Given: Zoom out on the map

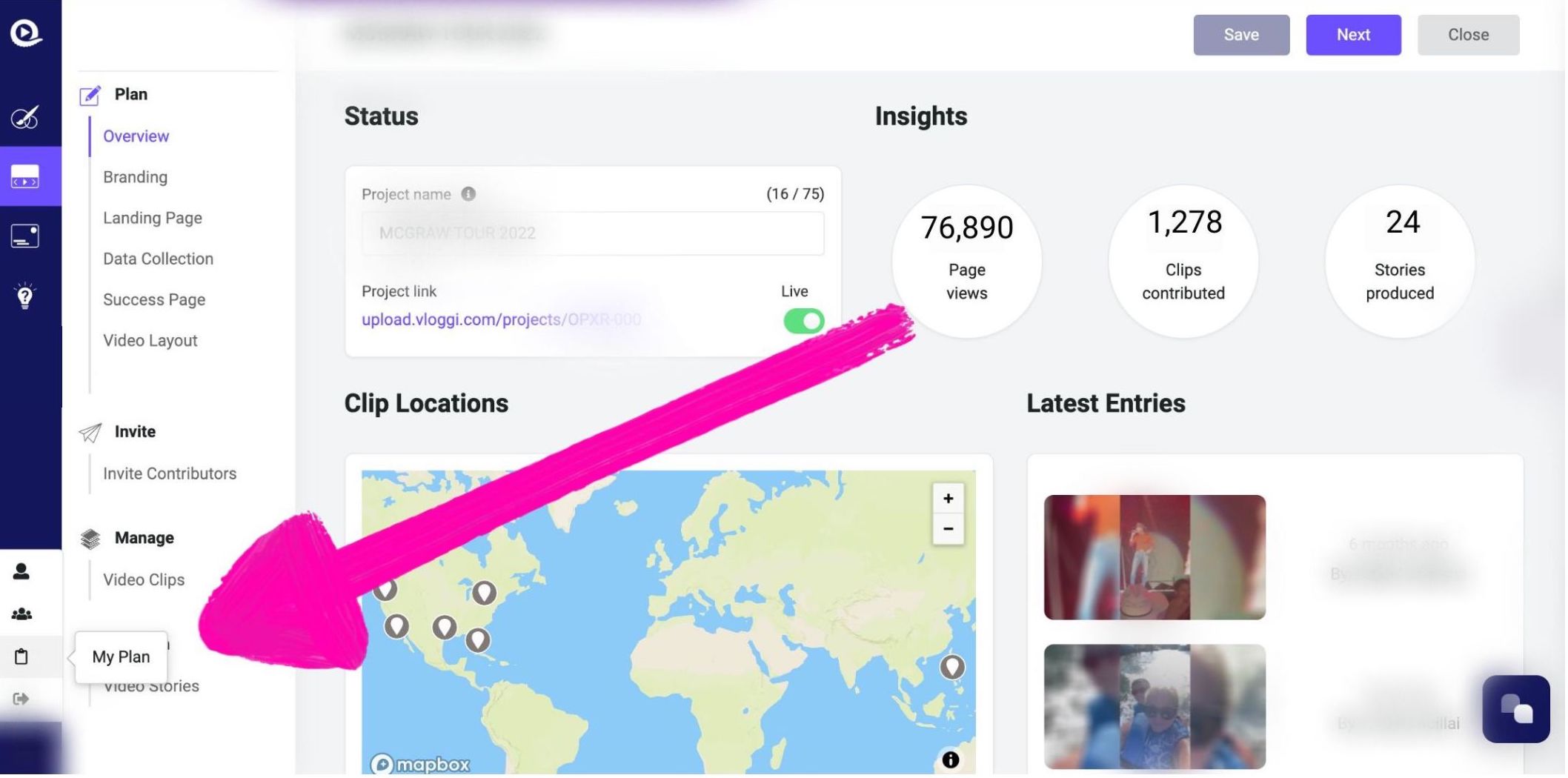Looking at the screenshot, I should [x=949, y=529].
